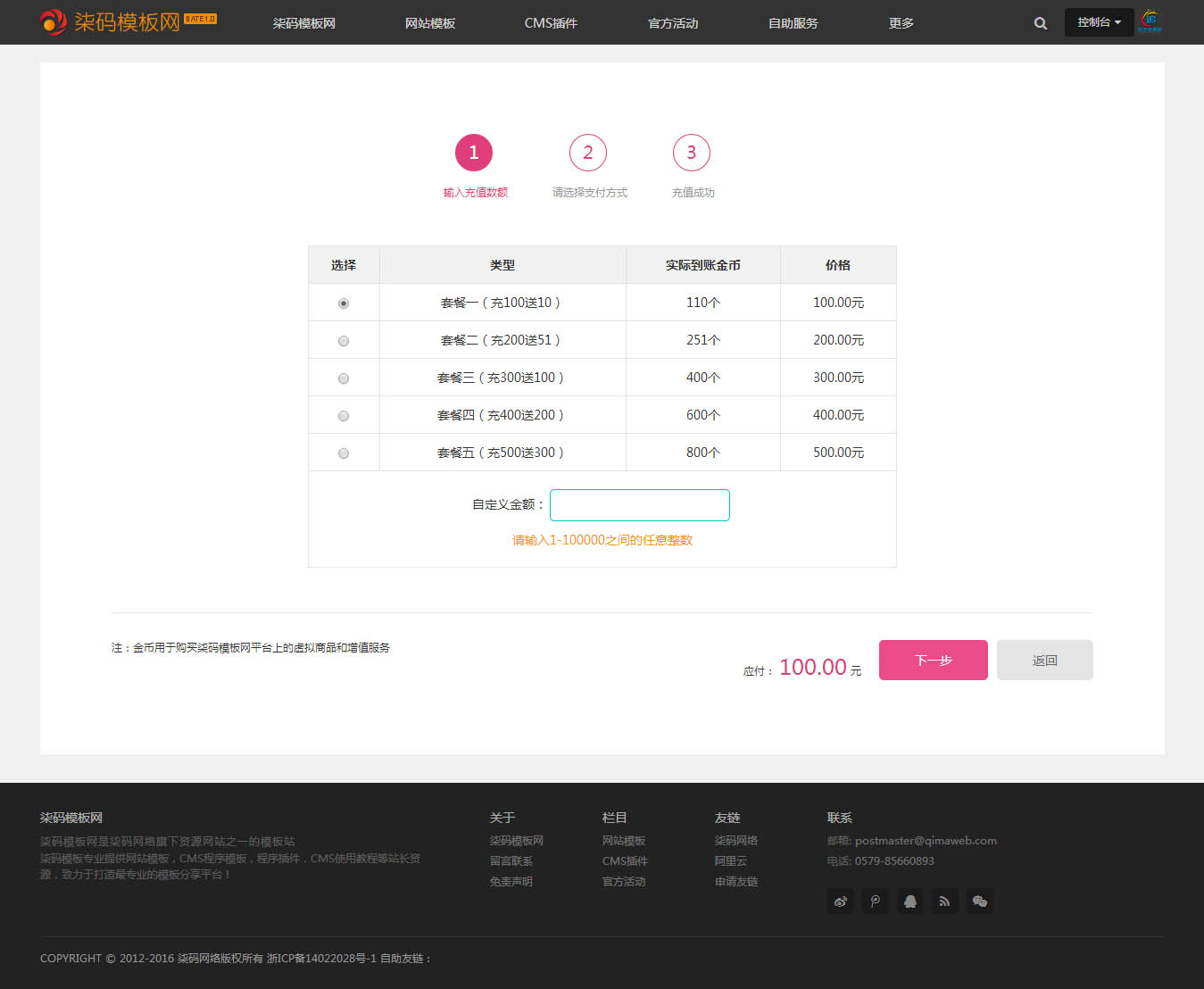Viewport: 1204px width, 989px height.
Task: Click the 返回 button
Action: (1045, 661)
